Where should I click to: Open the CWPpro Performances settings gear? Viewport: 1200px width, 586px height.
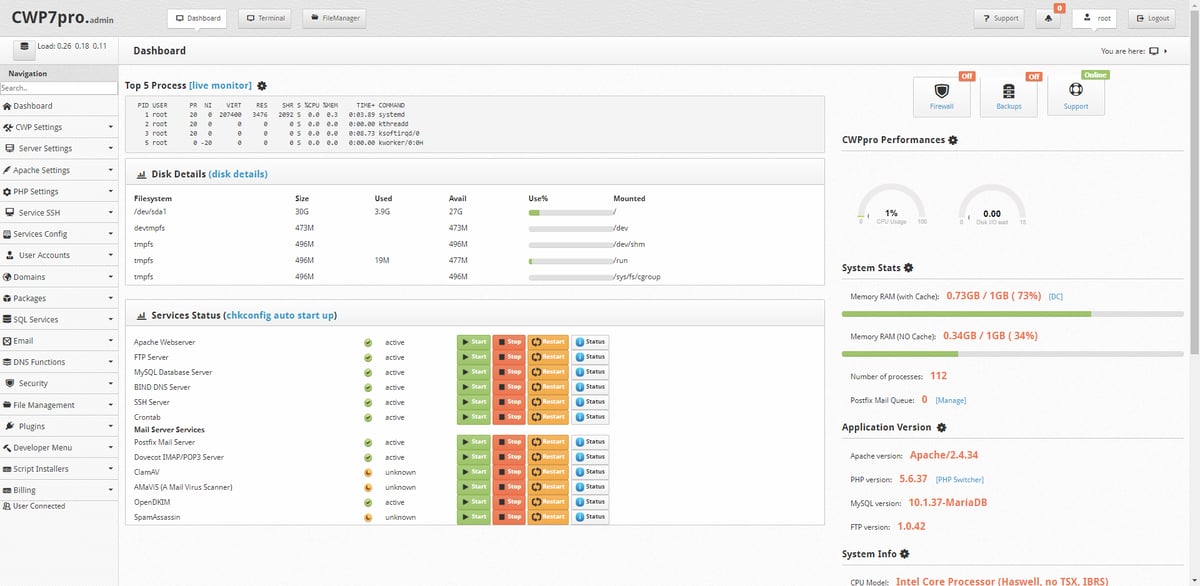[x=951, y=140]
